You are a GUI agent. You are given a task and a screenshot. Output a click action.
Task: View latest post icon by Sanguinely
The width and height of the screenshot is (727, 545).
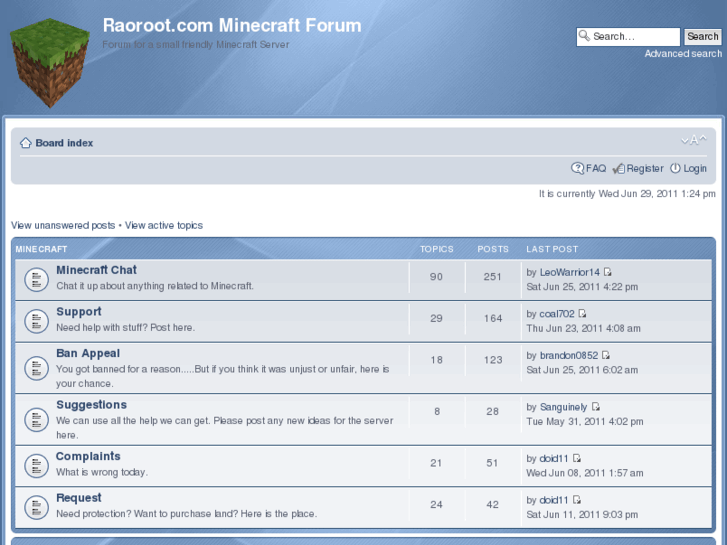[x=595, y=407]
